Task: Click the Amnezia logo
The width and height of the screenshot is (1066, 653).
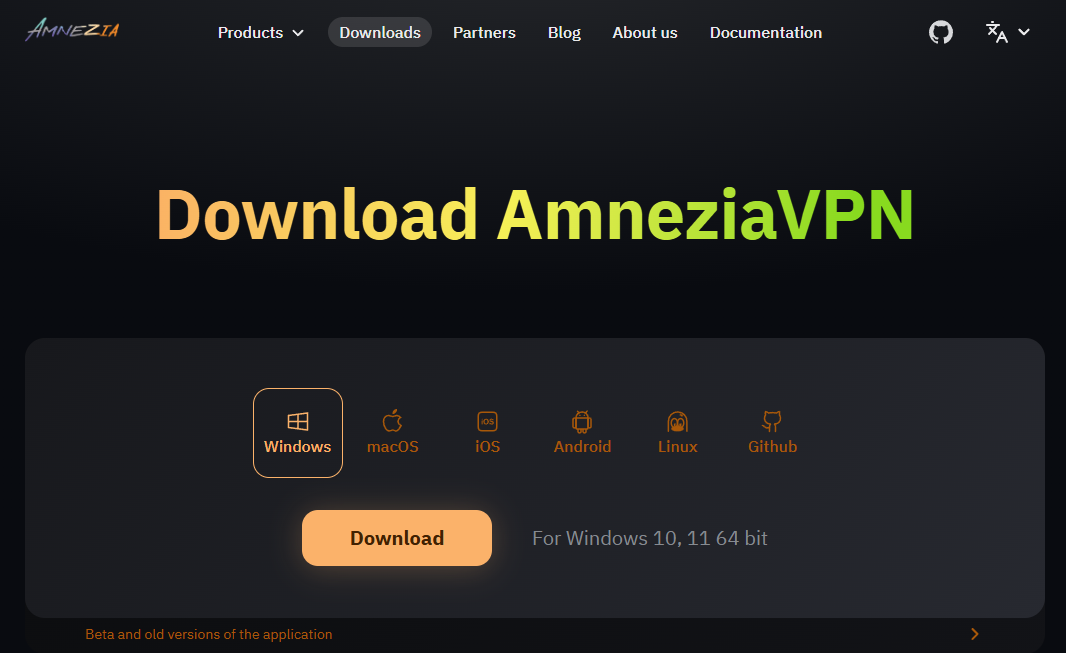Action: click(72, 29)
